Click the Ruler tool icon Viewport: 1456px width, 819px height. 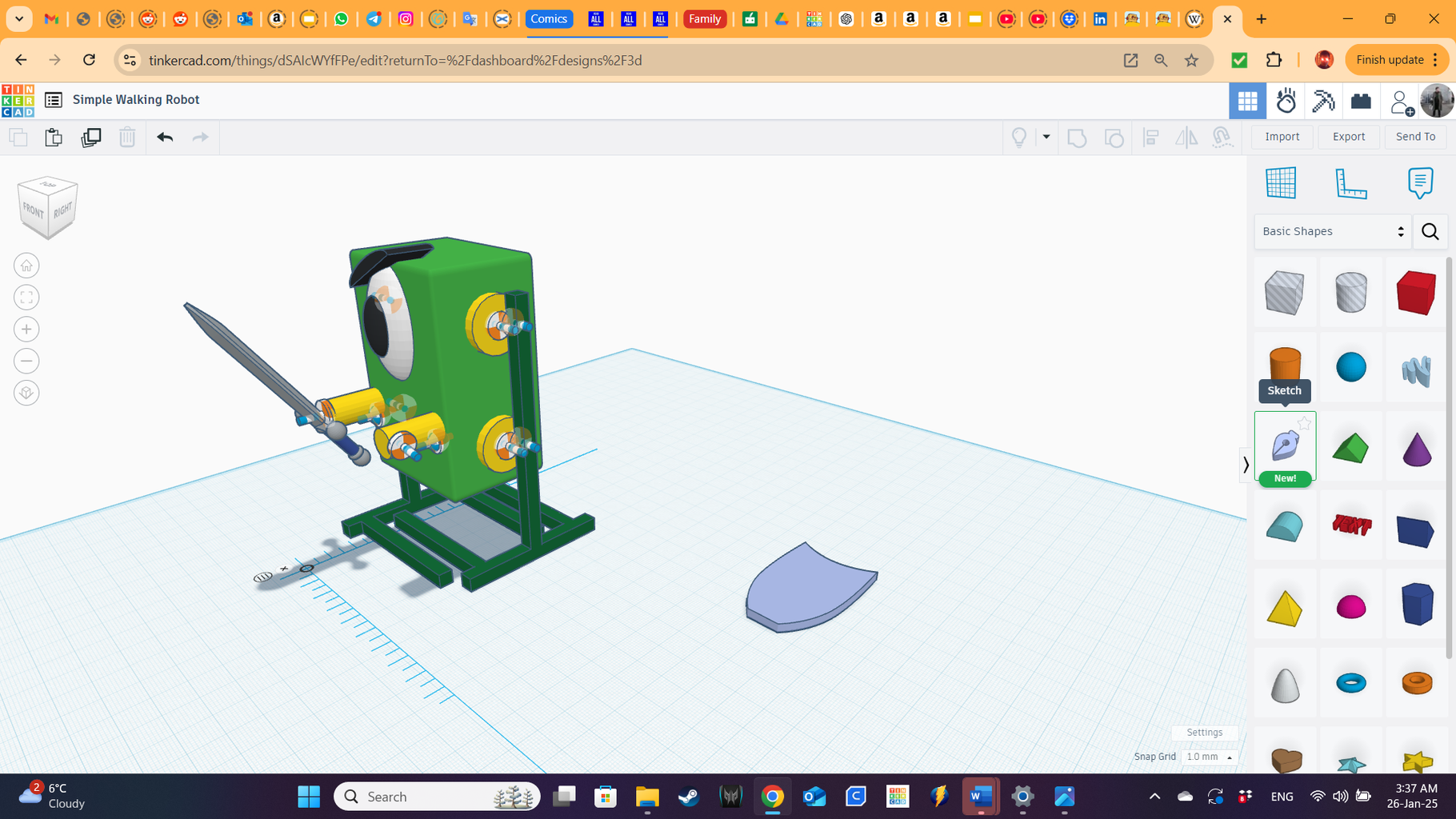point(1351,182)
